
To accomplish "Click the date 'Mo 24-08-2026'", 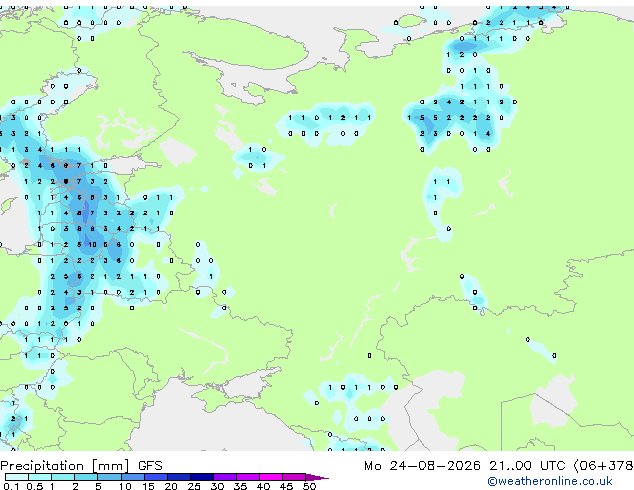I will (x=422, y=466).
